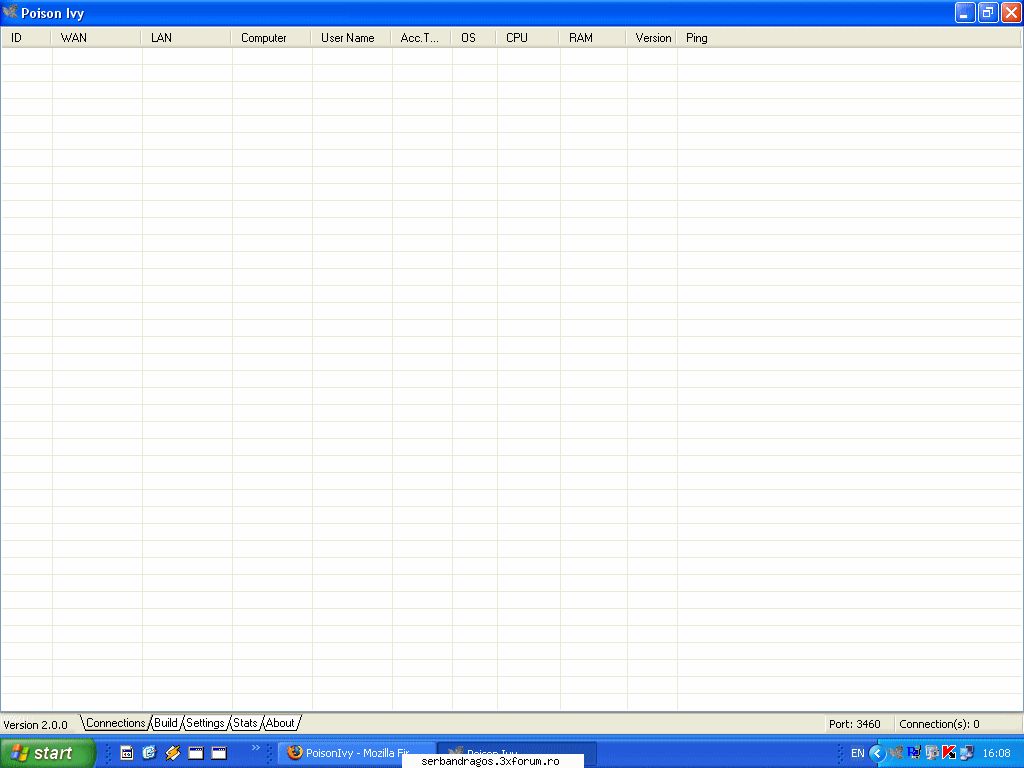1024x768 pixels.
Task: Click the fourth quick launch window icon
Action: coord(196,753)
